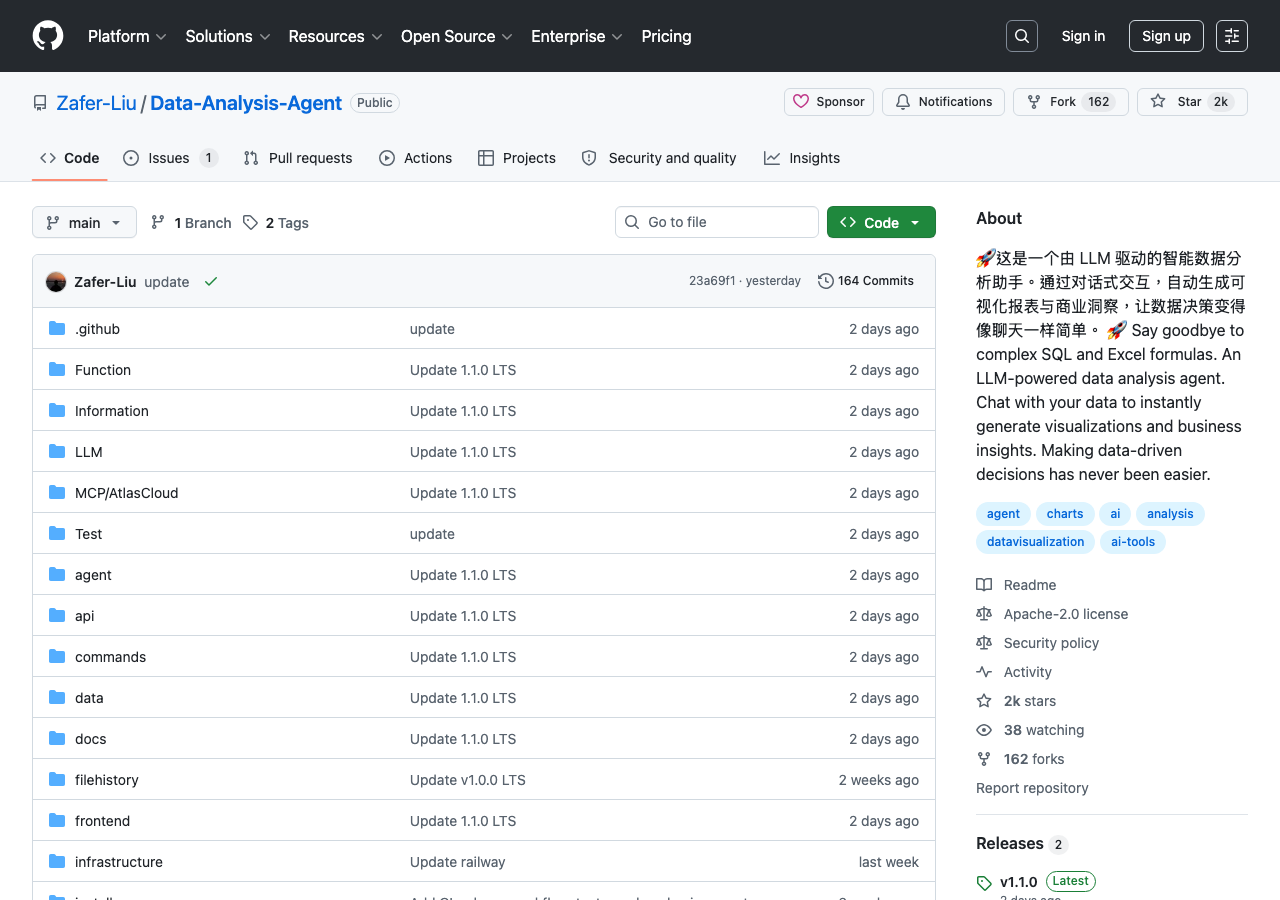Select the Code tab
The width and height of the screenshot is (1280, 900).
(70, 158)
